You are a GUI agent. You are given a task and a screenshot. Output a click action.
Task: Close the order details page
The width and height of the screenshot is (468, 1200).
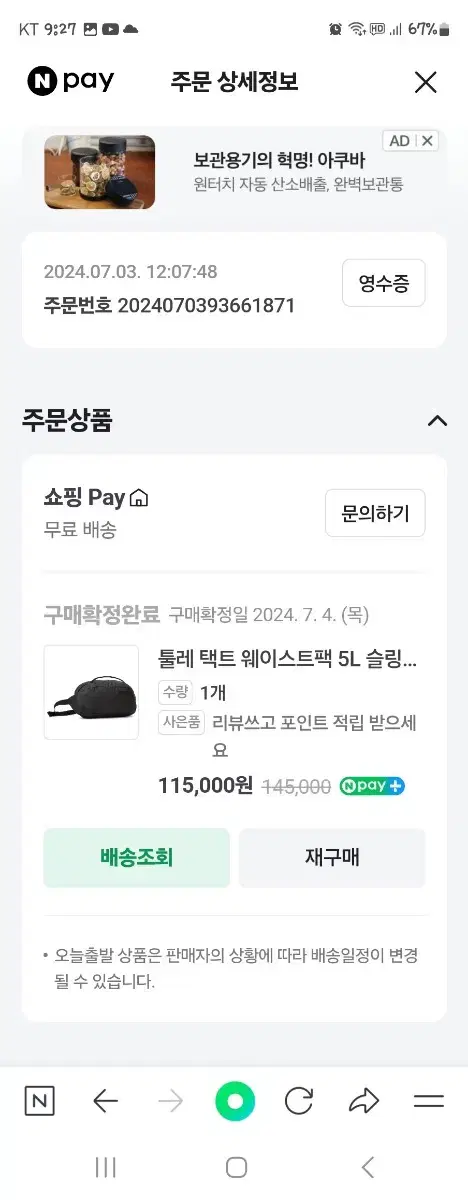(x=426, y=82)
